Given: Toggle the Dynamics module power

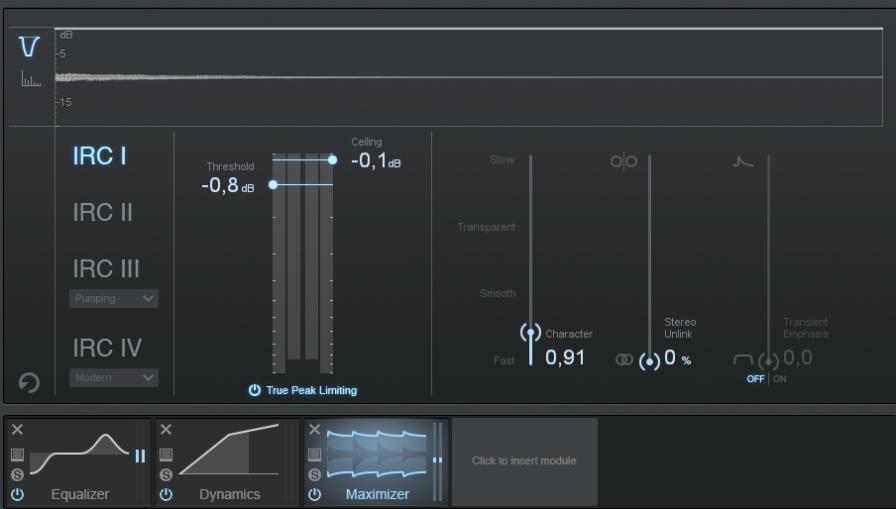Looking at the screenshot, I should pos(166,494).
